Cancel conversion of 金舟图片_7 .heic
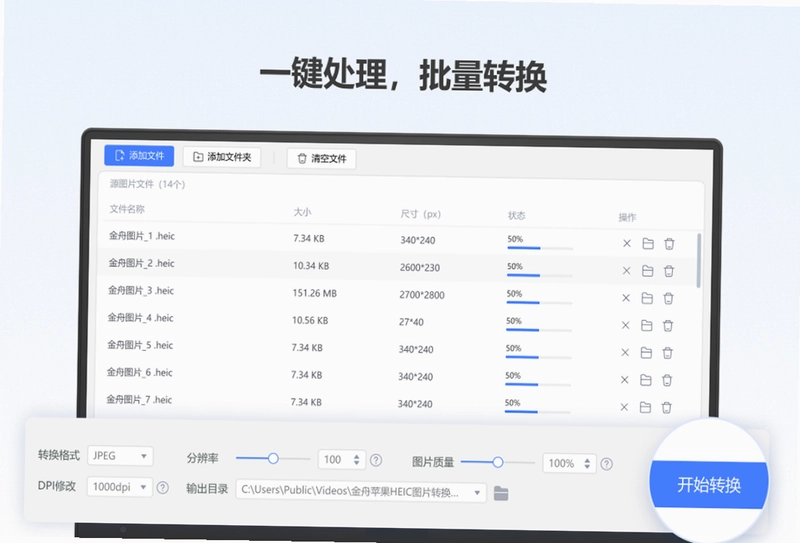The image size is (800, 543). (624, 407)
